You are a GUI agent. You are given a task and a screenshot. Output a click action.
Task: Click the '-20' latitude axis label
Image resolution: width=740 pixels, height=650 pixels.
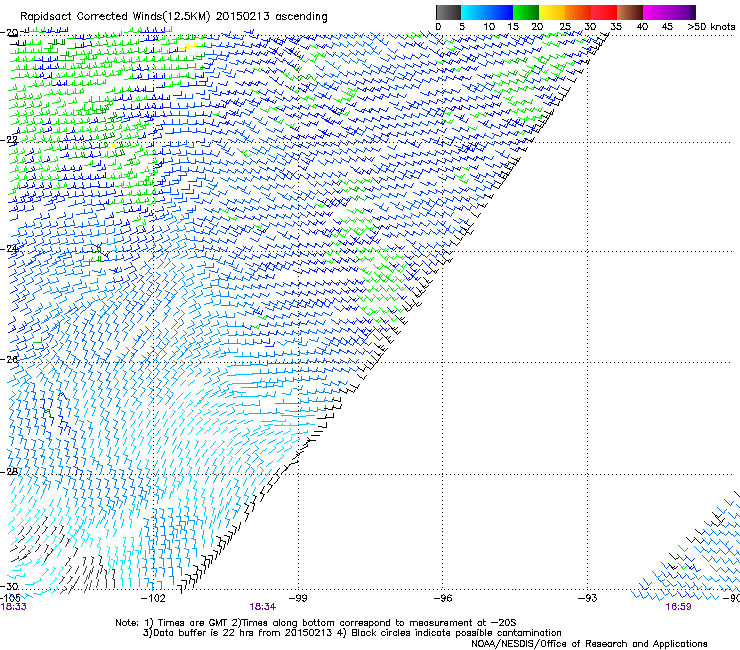tap(9, 33)
